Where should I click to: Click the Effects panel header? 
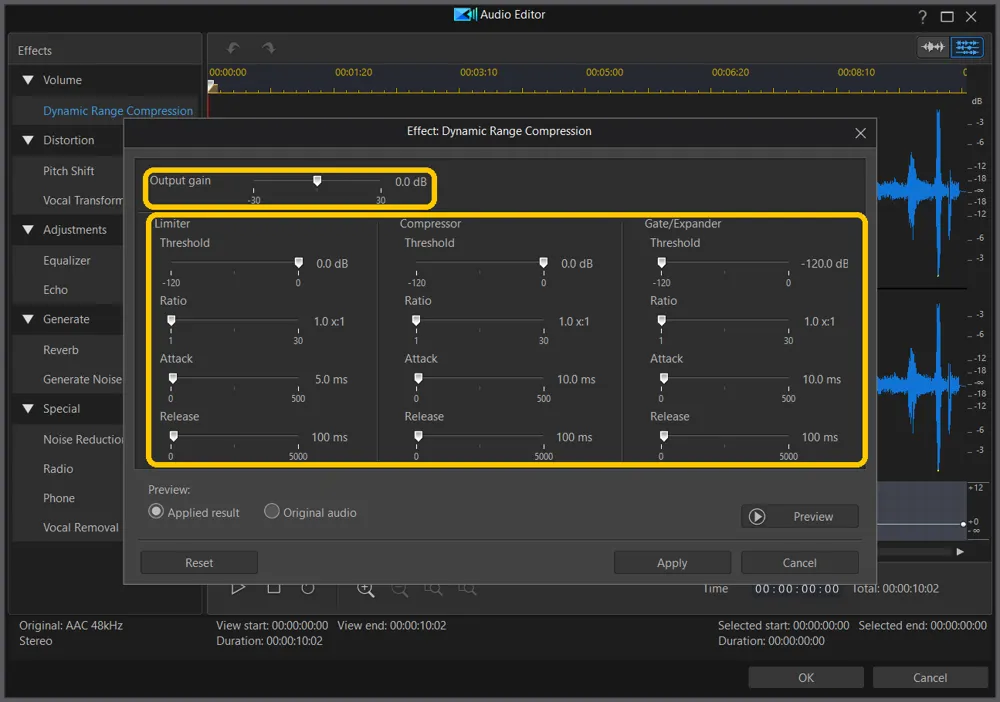pos(105,50)
